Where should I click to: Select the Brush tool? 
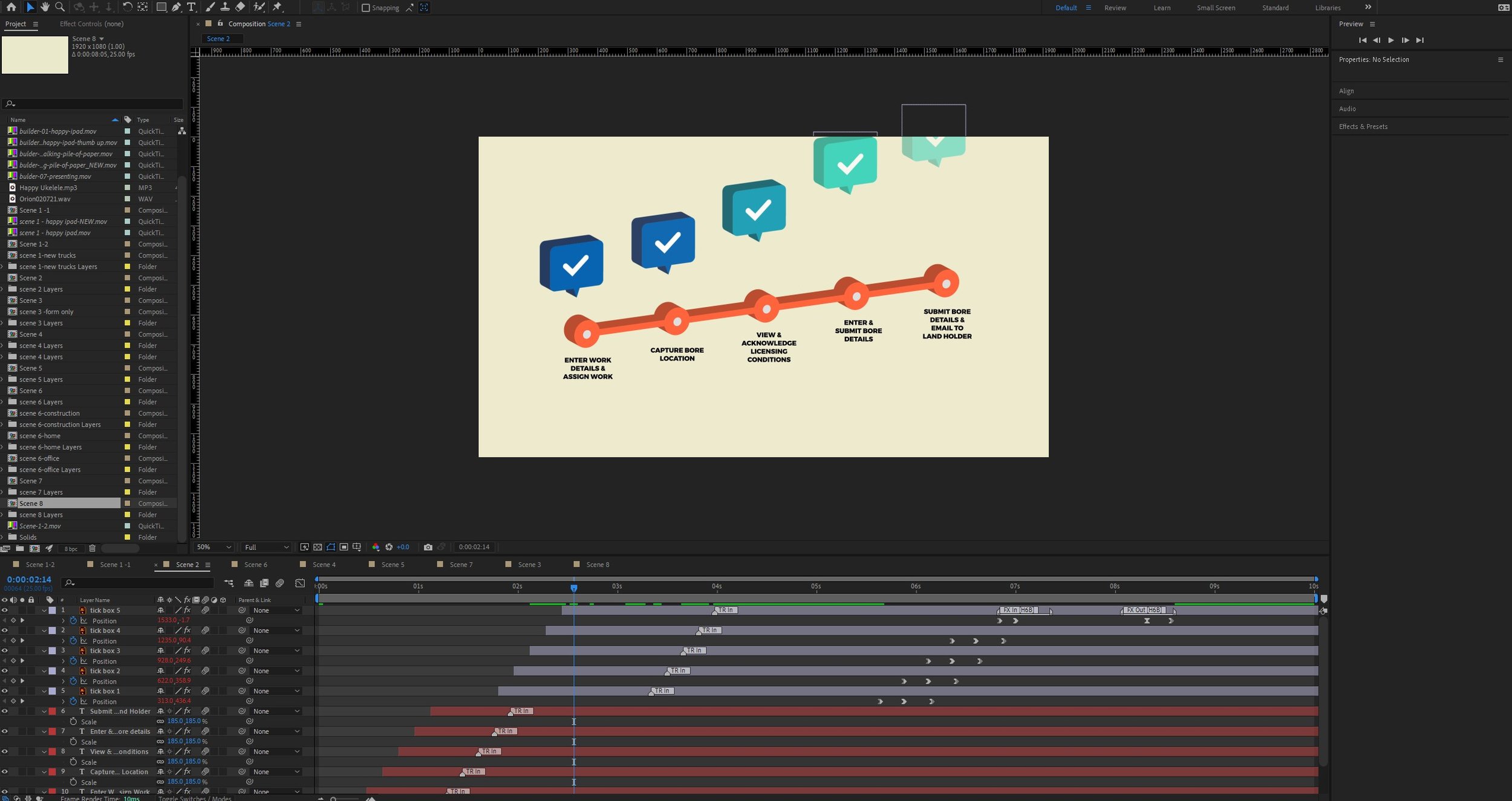(x=210, y=7)
